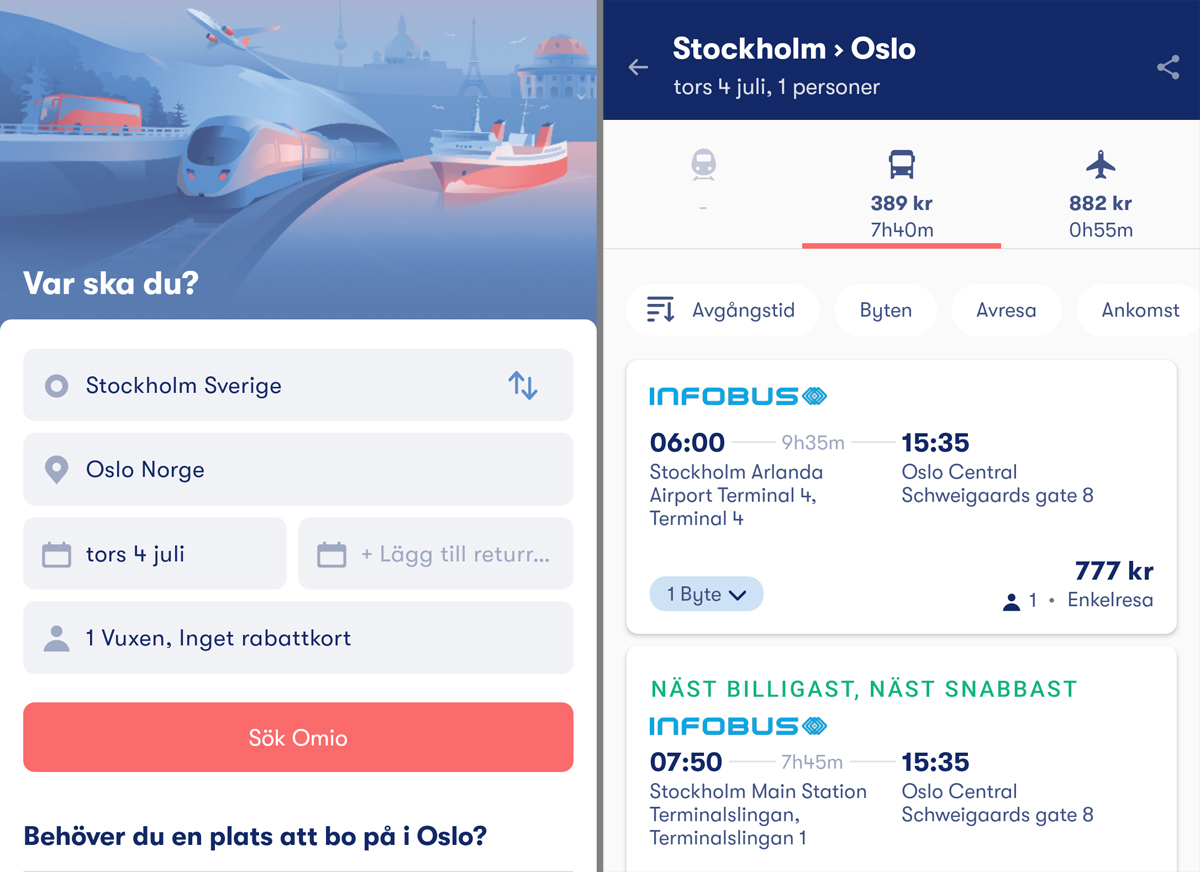Click the passenger person icon

[57, 638]
